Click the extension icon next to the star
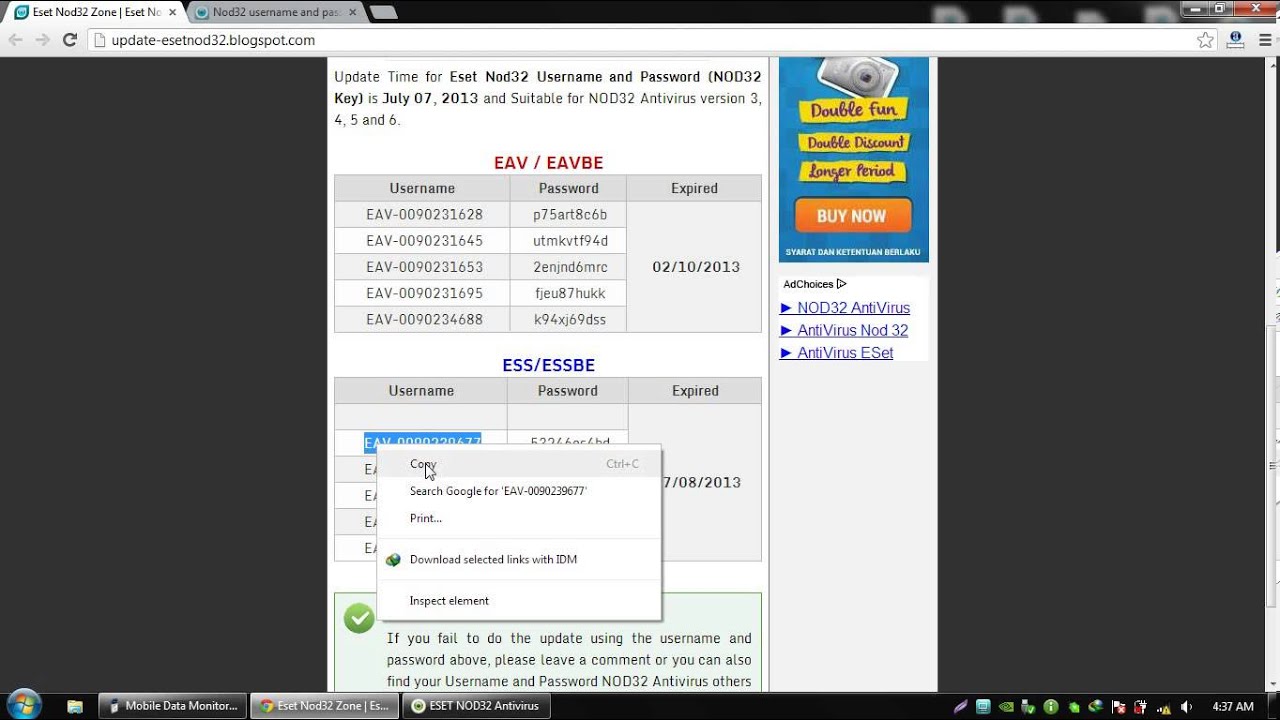 (1235, 40)
